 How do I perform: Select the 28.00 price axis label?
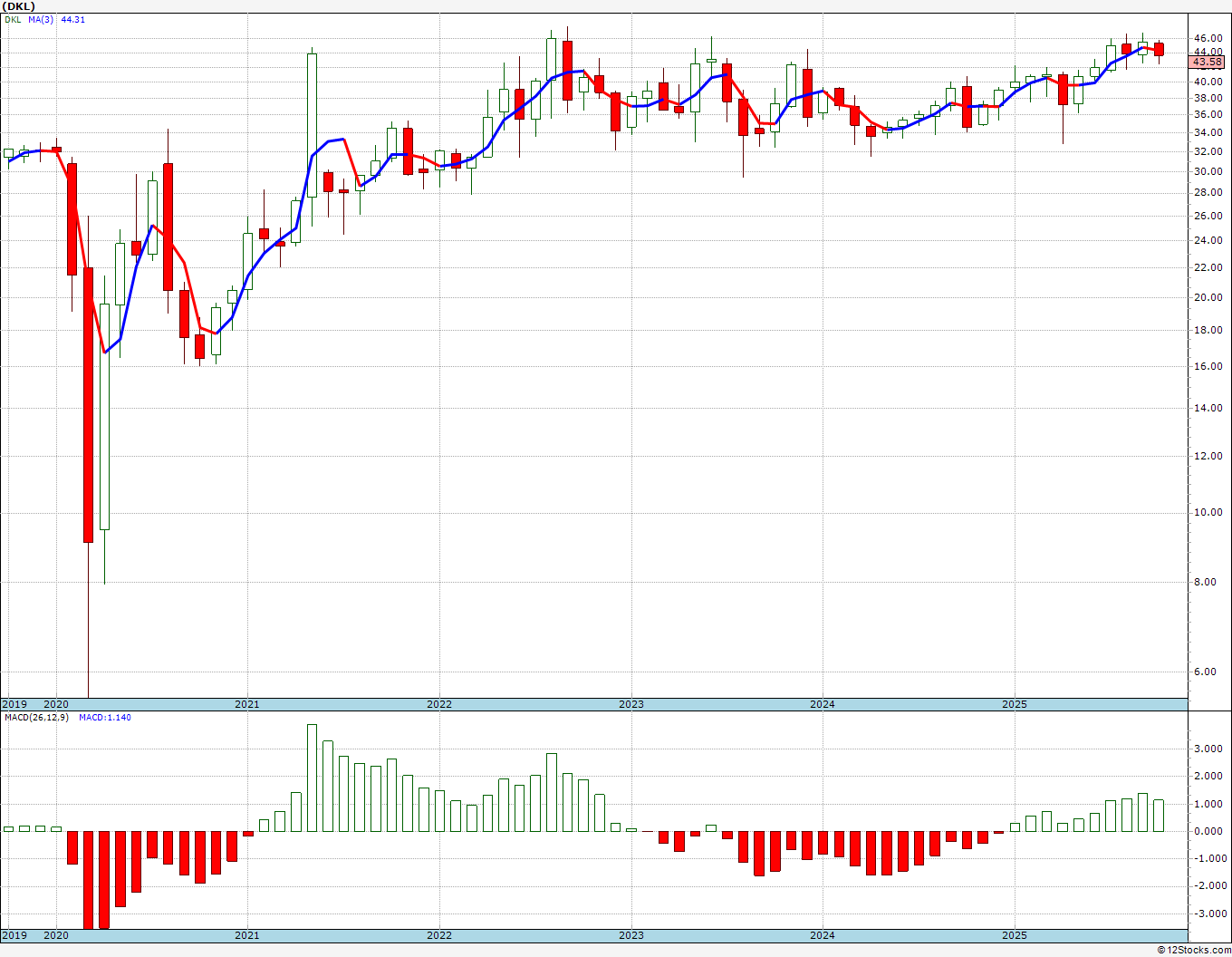[1208, 192]
